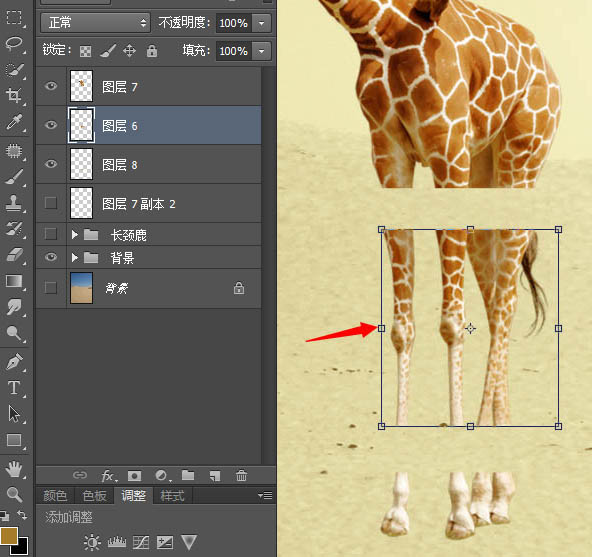Select the Pen tool

pos(14,362)
